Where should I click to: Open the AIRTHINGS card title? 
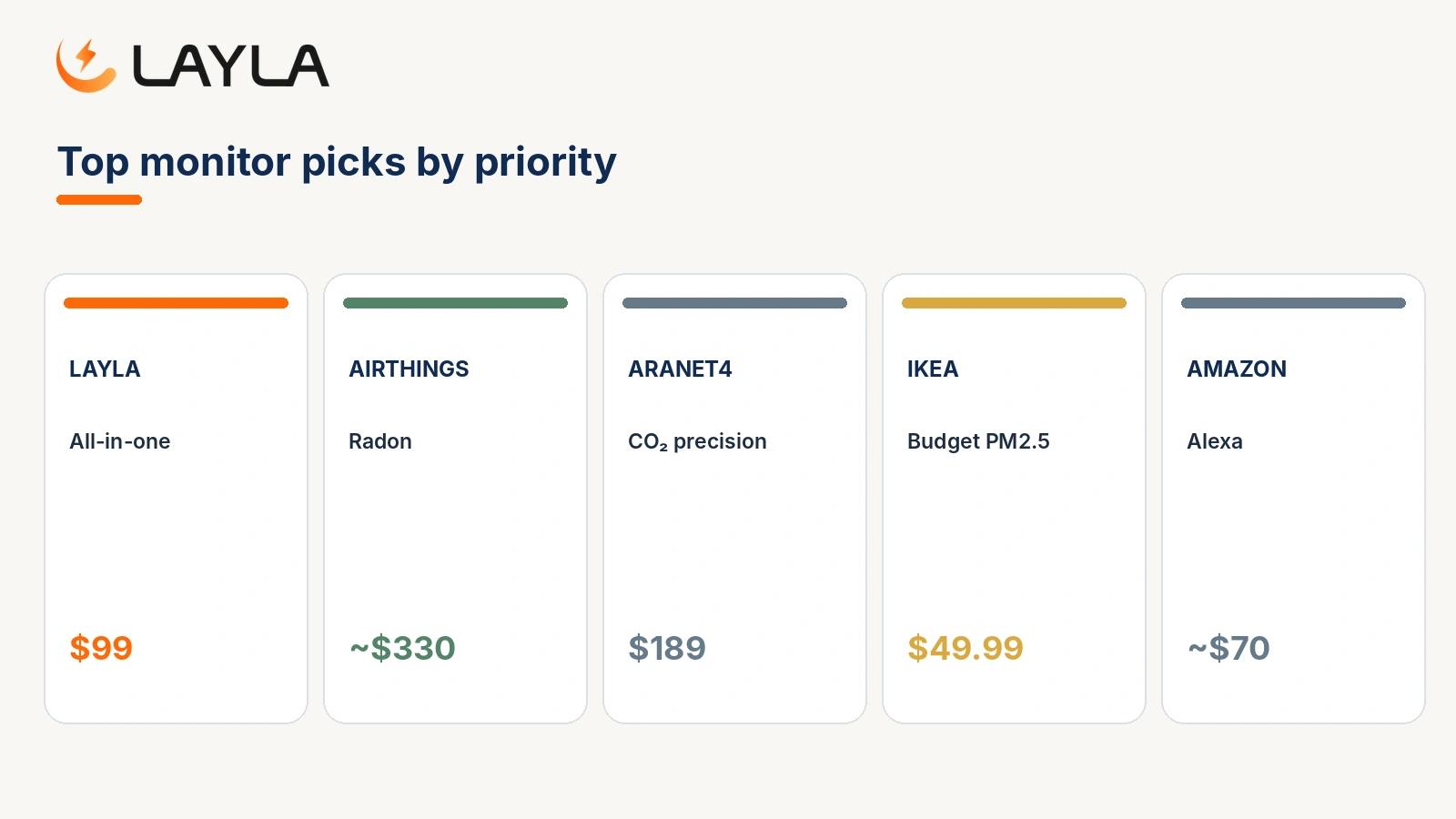pyautogui.click(x=409, y=369)
